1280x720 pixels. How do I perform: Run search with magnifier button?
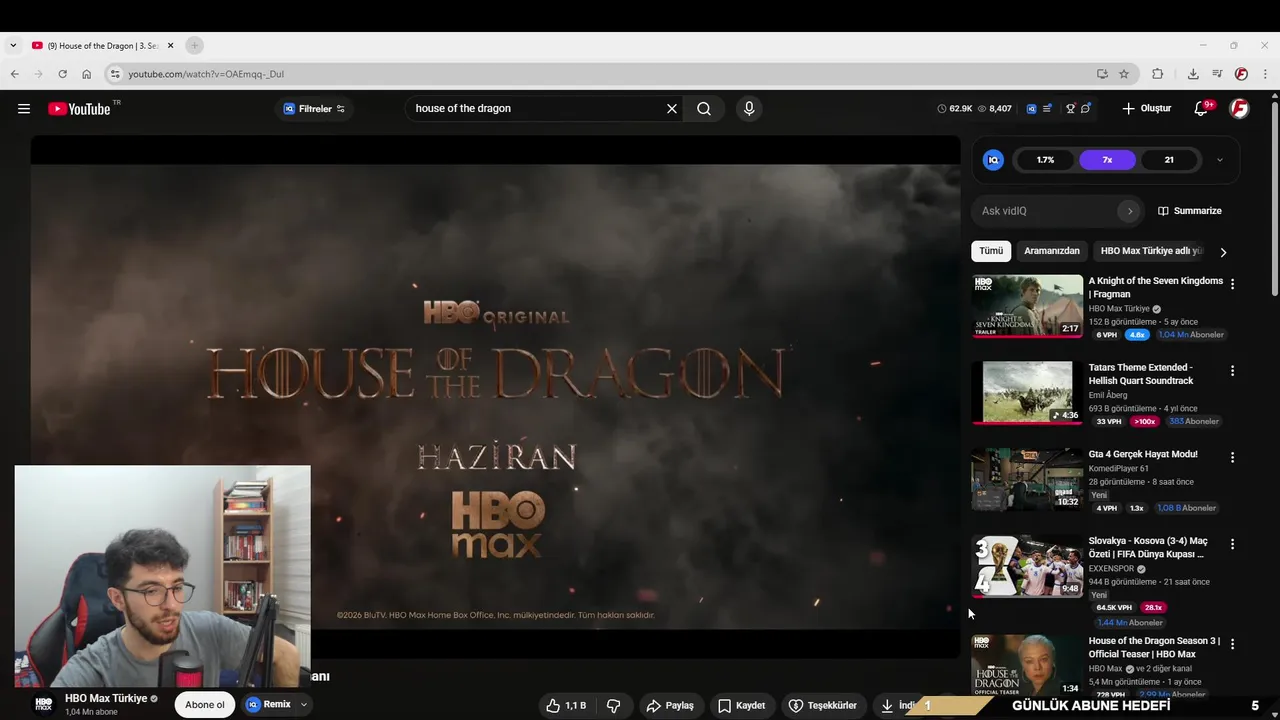pyautogui.click(x=704, y=109)
